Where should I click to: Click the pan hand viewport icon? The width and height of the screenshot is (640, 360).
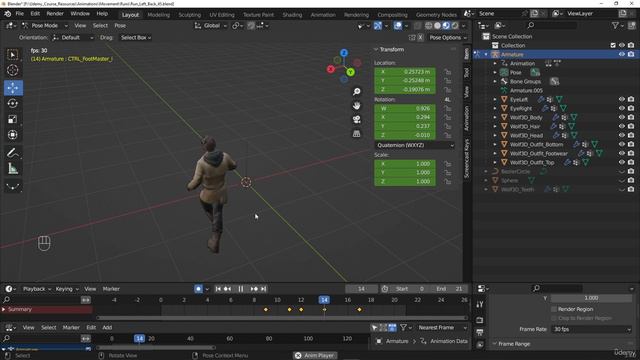(357, 105)
